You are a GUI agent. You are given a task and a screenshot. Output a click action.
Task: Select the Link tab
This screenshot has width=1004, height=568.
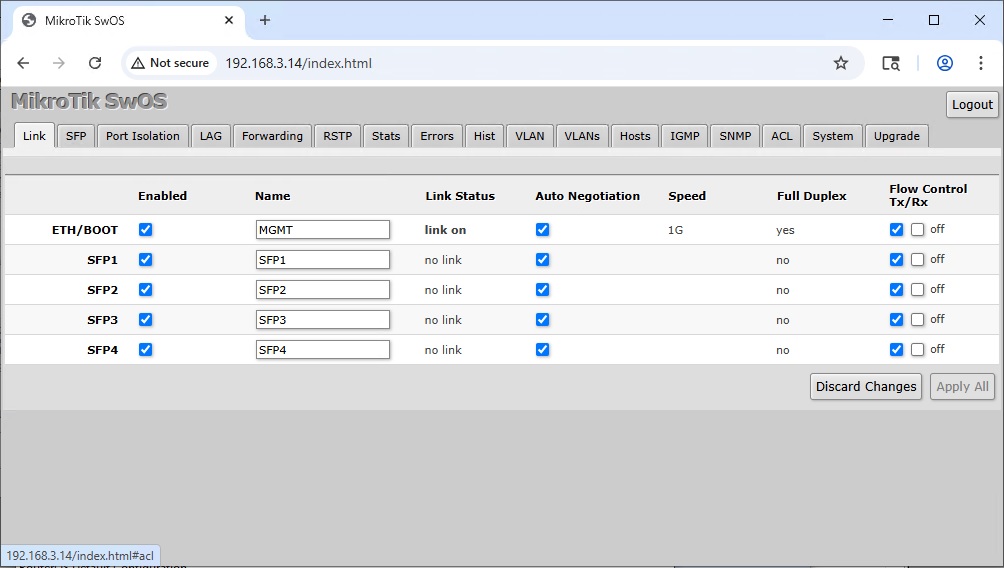point(34,136)
